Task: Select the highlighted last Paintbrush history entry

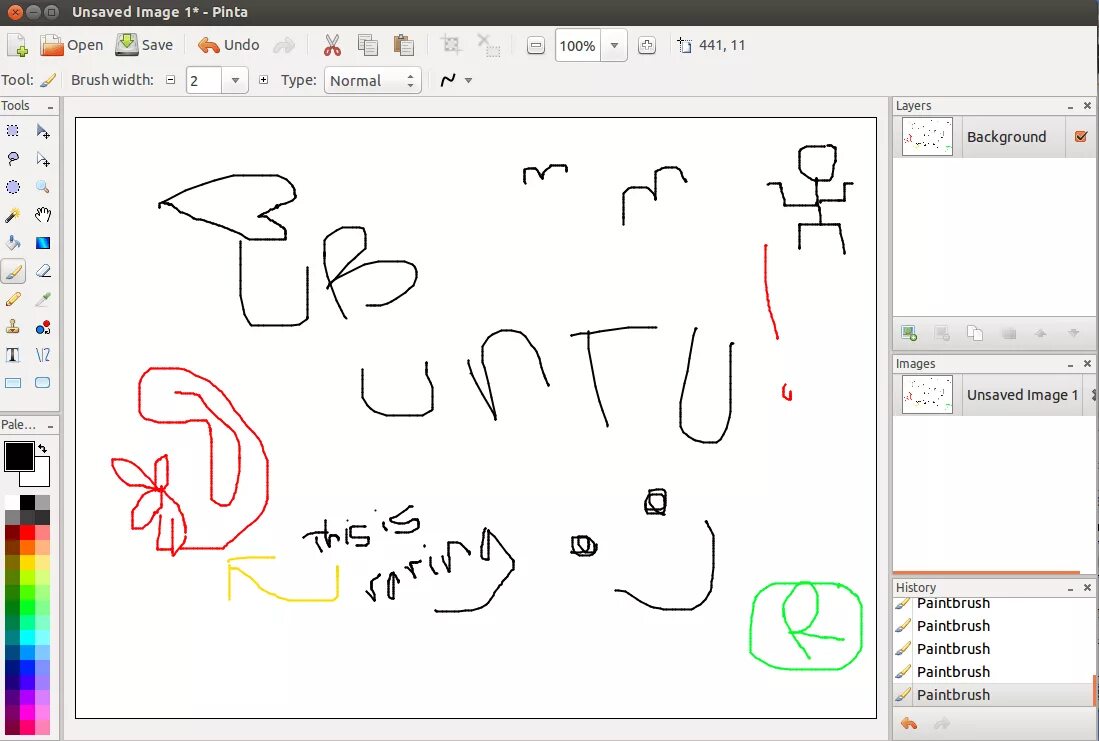Action: tap(992, 695)
